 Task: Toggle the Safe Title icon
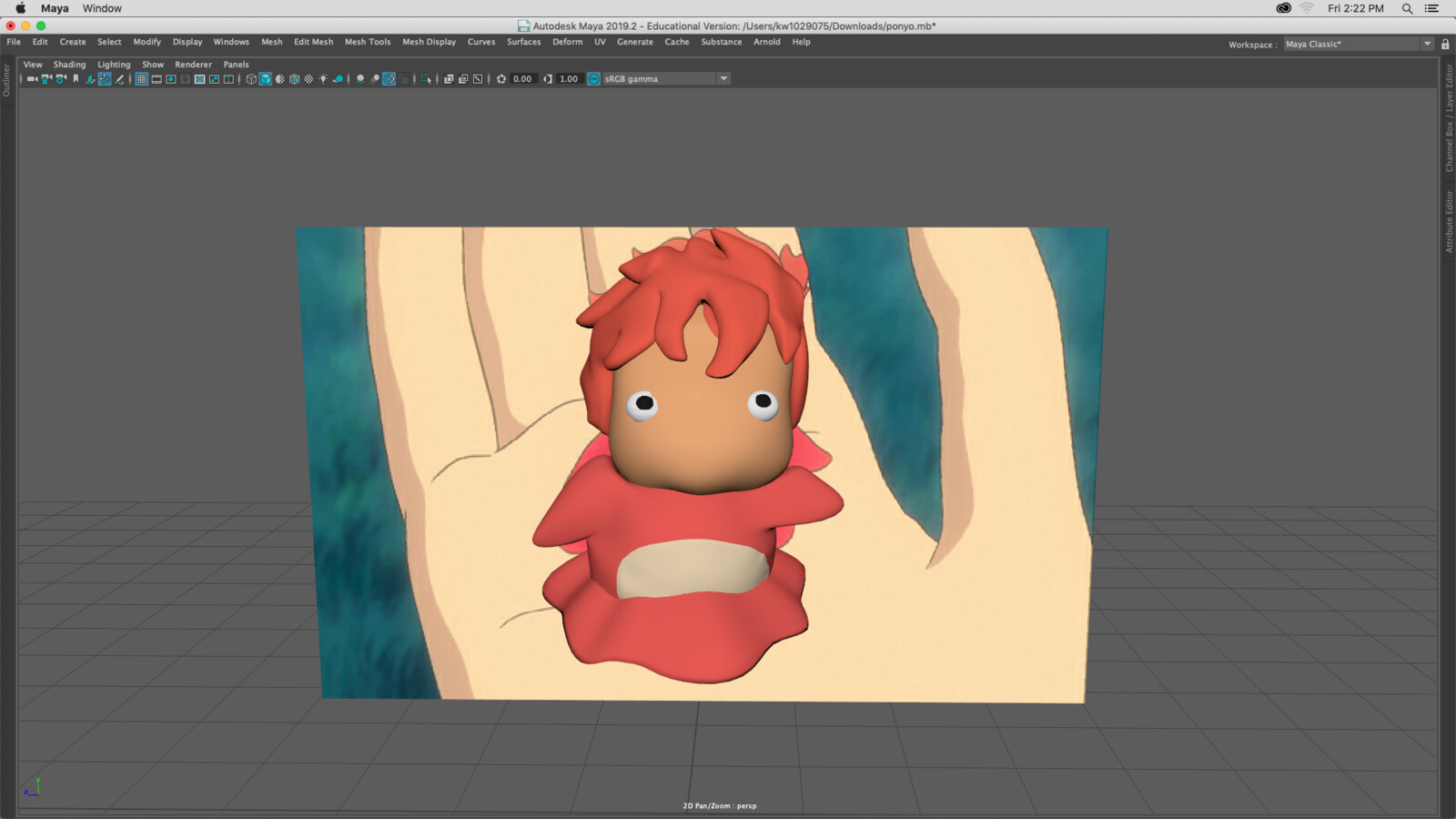[228, 79]
